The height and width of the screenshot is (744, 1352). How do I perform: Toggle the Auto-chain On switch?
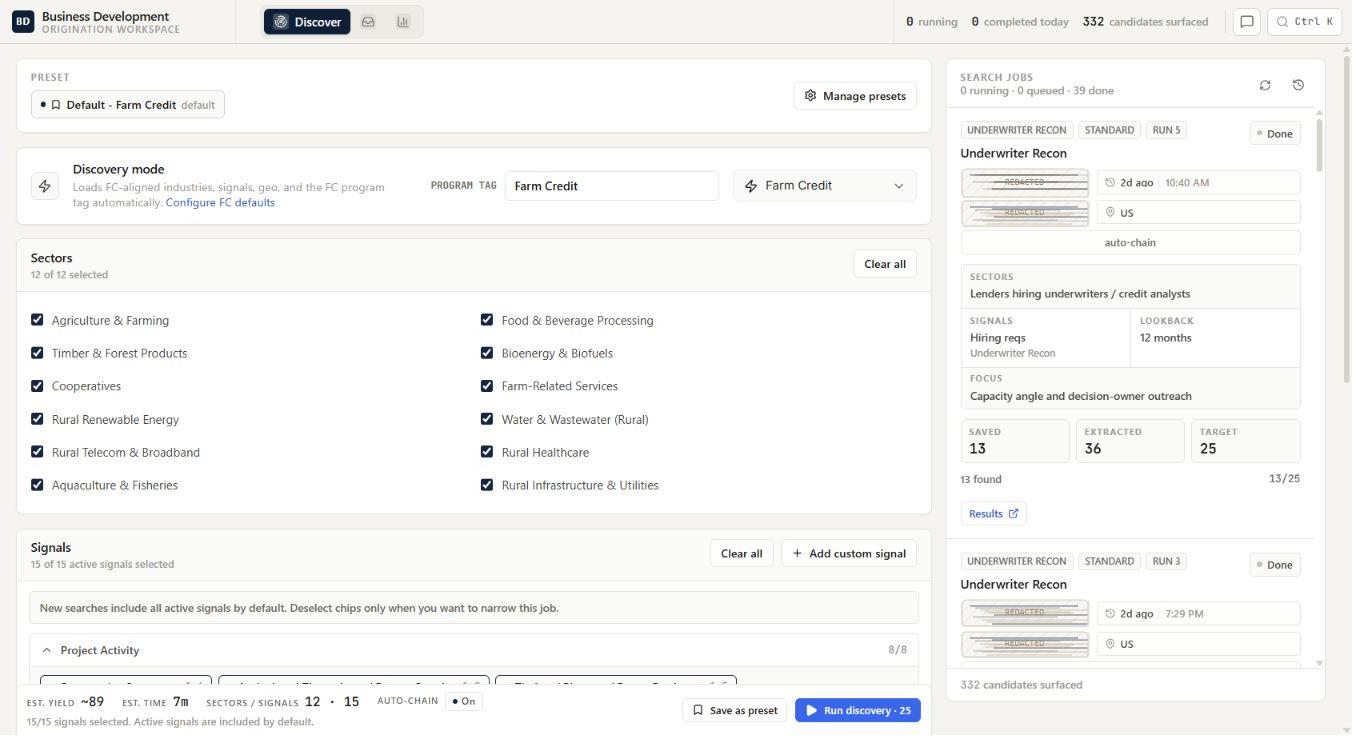click(463, 701)
